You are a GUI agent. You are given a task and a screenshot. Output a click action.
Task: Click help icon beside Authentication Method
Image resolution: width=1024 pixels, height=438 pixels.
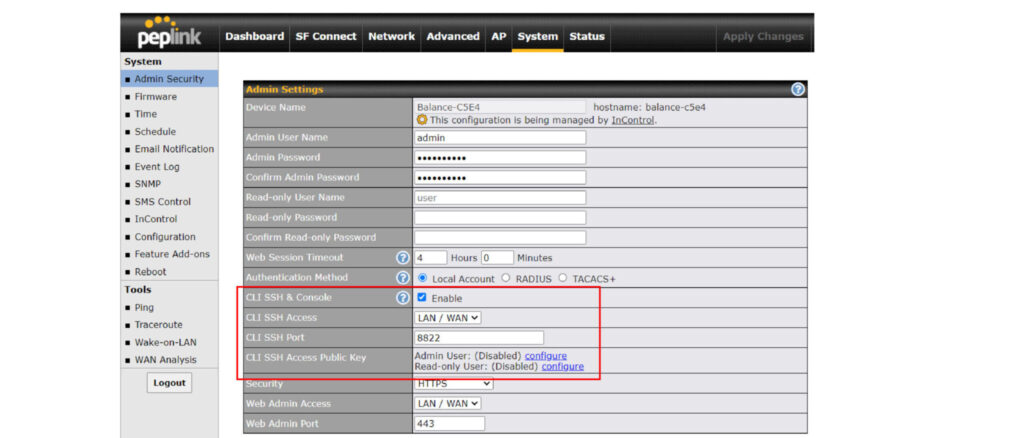click(403, 277)
